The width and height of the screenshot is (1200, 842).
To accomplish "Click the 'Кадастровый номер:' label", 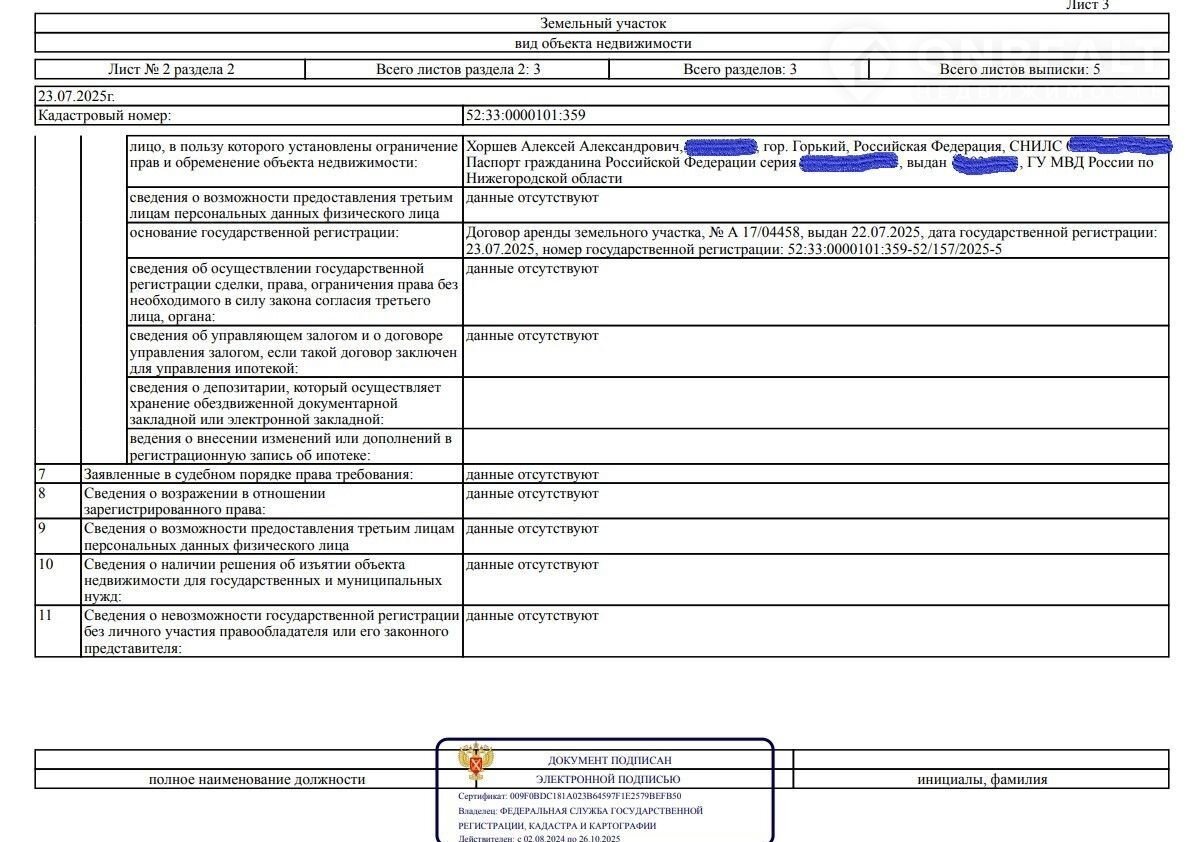I will tap(105, 115).
